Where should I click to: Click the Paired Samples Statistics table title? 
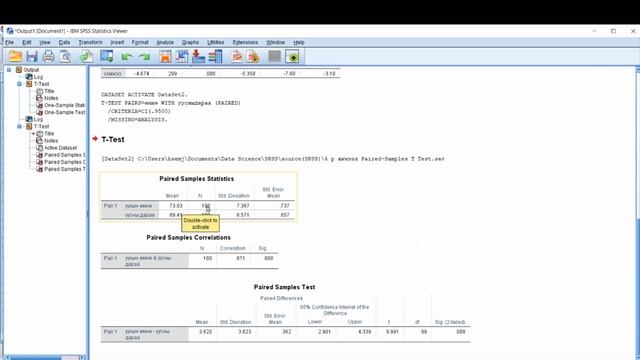point(197,179)
